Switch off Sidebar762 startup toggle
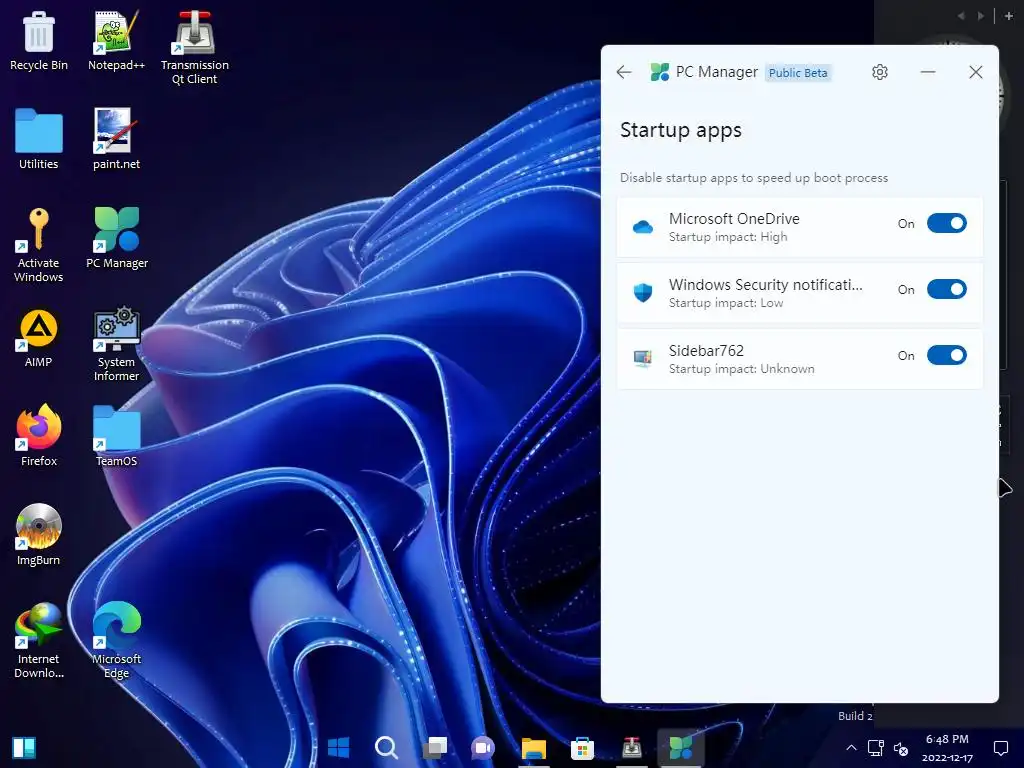The height and width of the screenshot is (768, 1024). (946, 355)
